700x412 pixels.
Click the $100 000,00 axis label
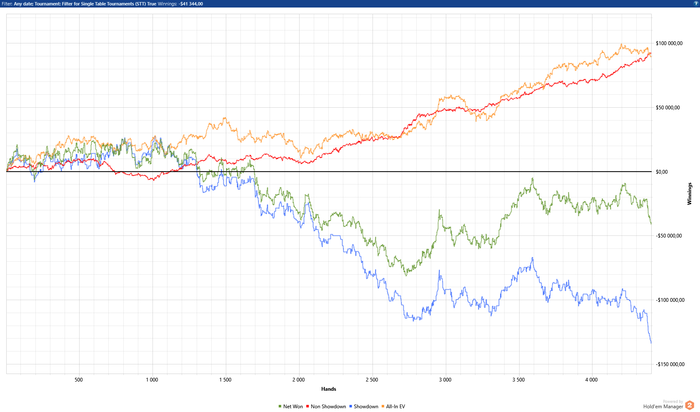669,43
